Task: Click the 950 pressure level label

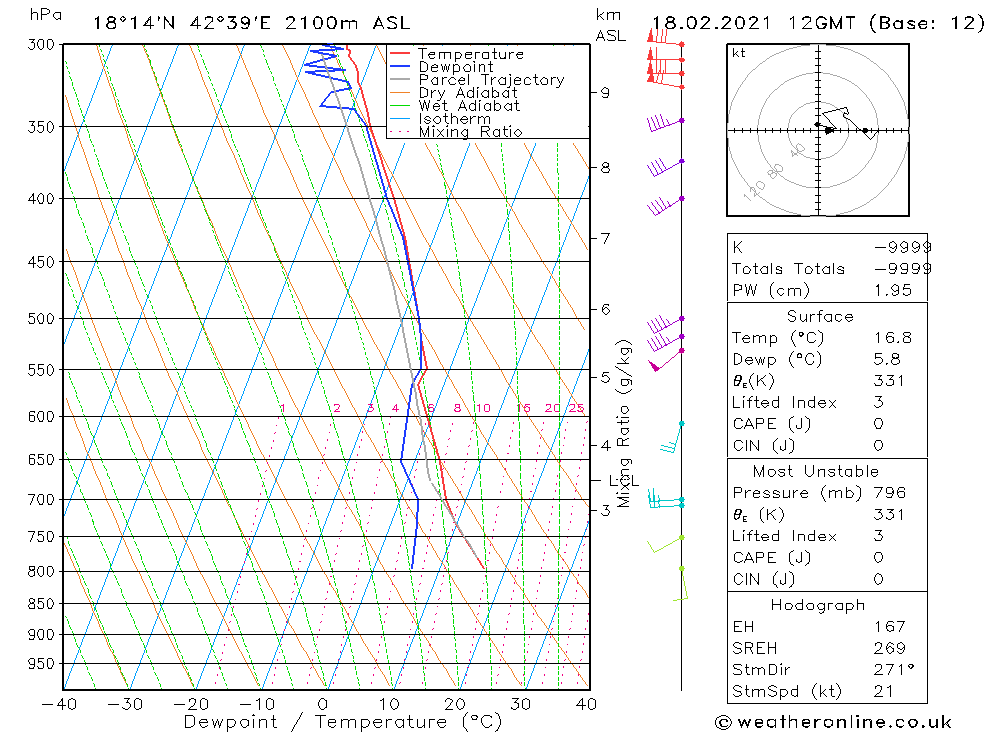Action: coord(41,664)
